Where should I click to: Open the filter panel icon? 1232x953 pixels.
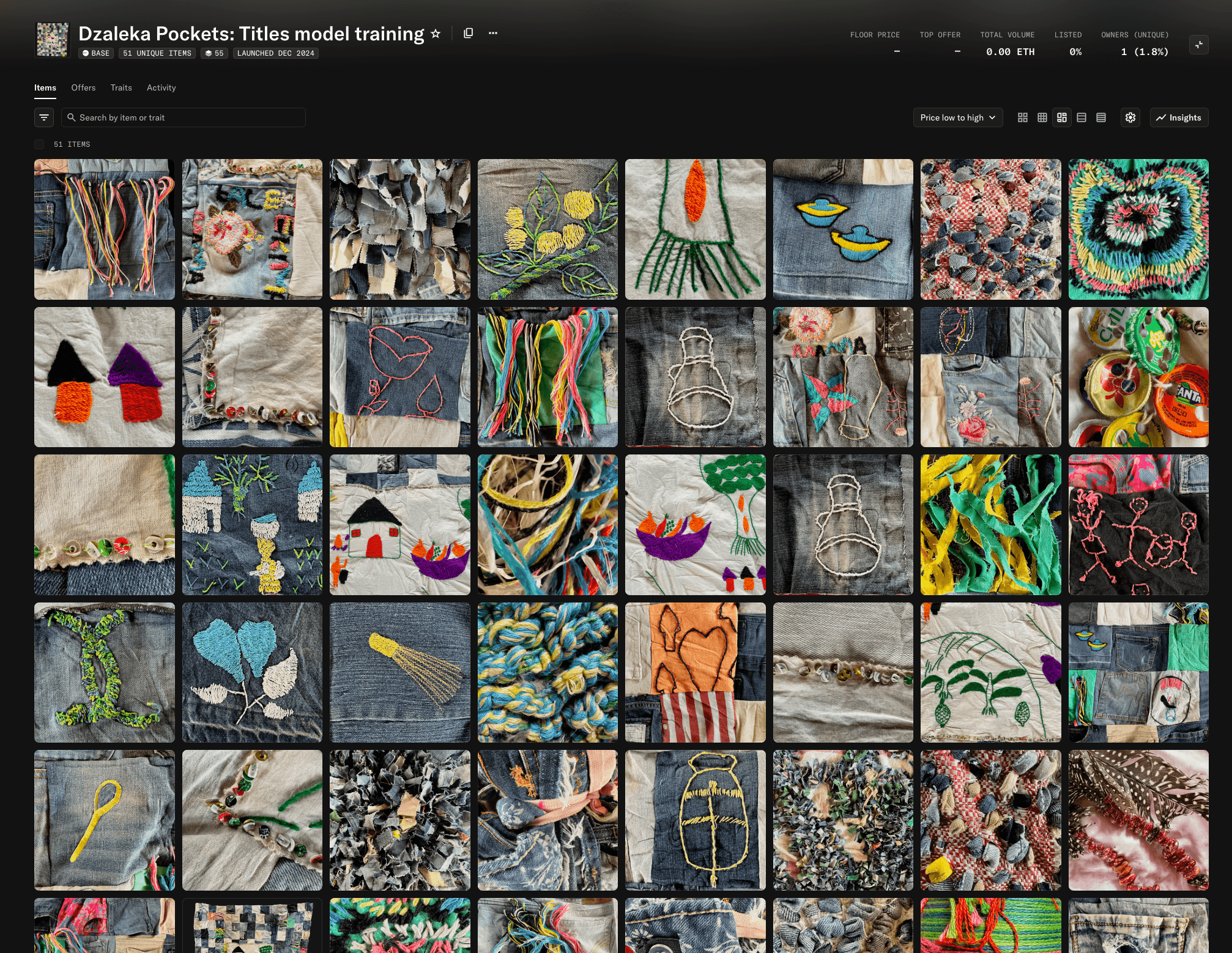click(x=44, y=117)
